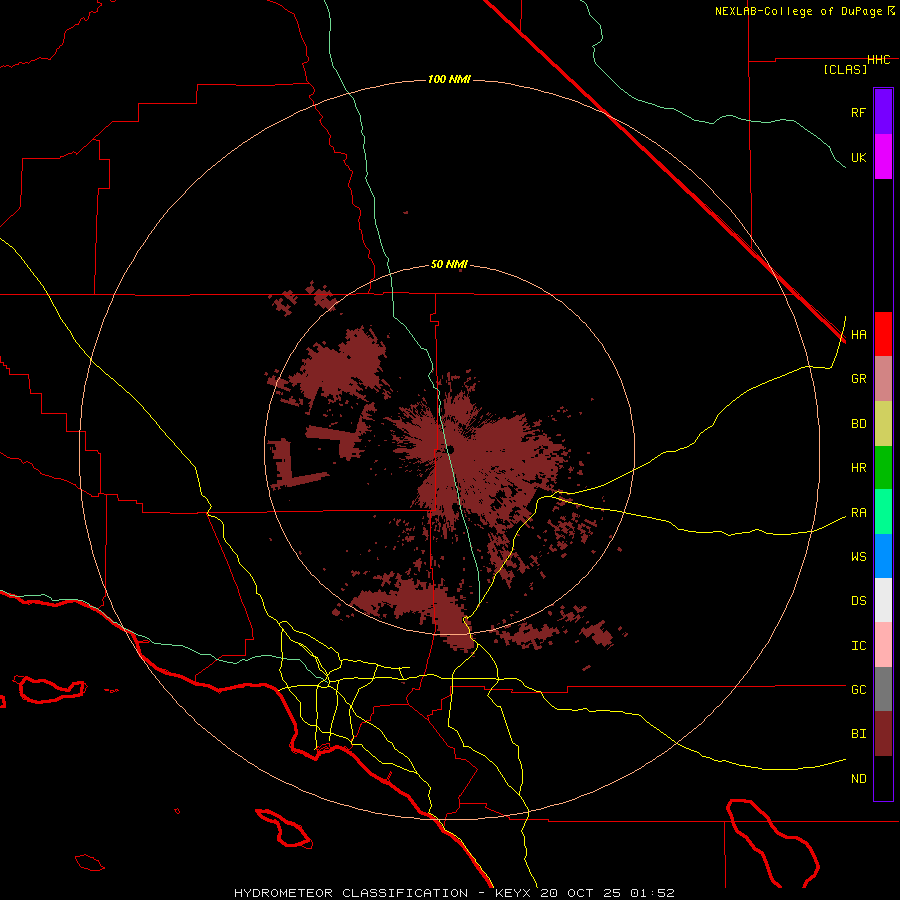Click the "IC" legend label
Screen dimensions: 900x900
click(858, 646)
